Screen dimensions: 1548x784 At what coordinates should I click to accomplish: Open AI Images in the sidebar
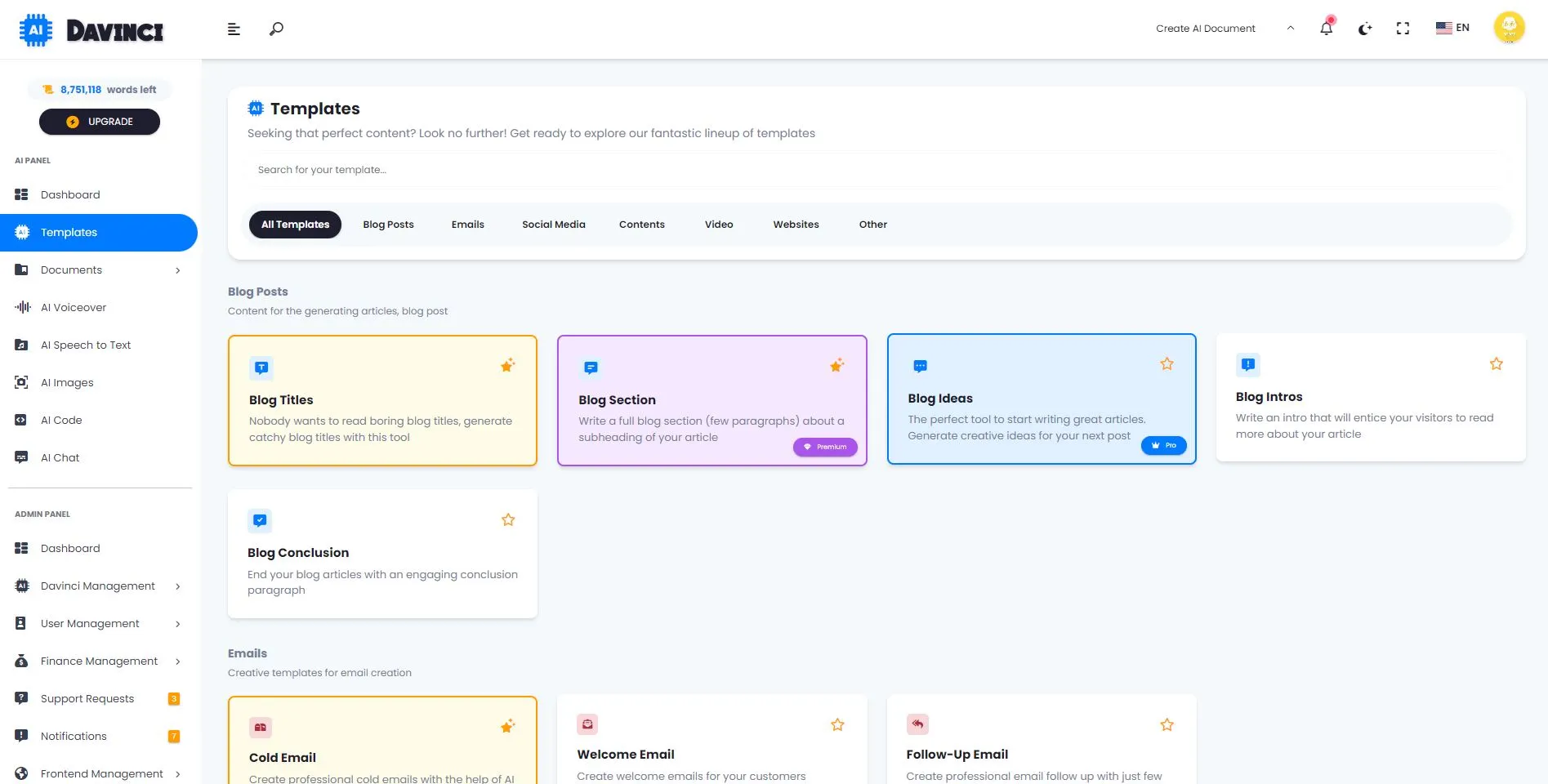pyautogui.click(x=67, y=383)
